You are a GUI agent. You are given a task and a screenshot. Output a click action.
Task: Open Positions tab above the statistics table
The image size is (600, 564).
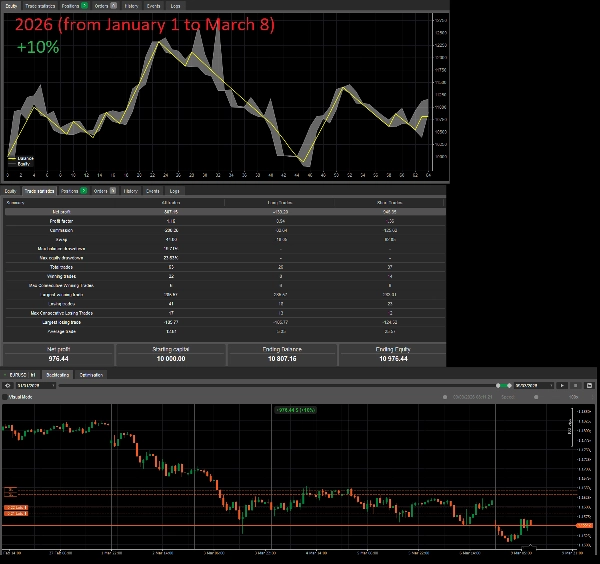pyautogui.click(x=73, y=191)
